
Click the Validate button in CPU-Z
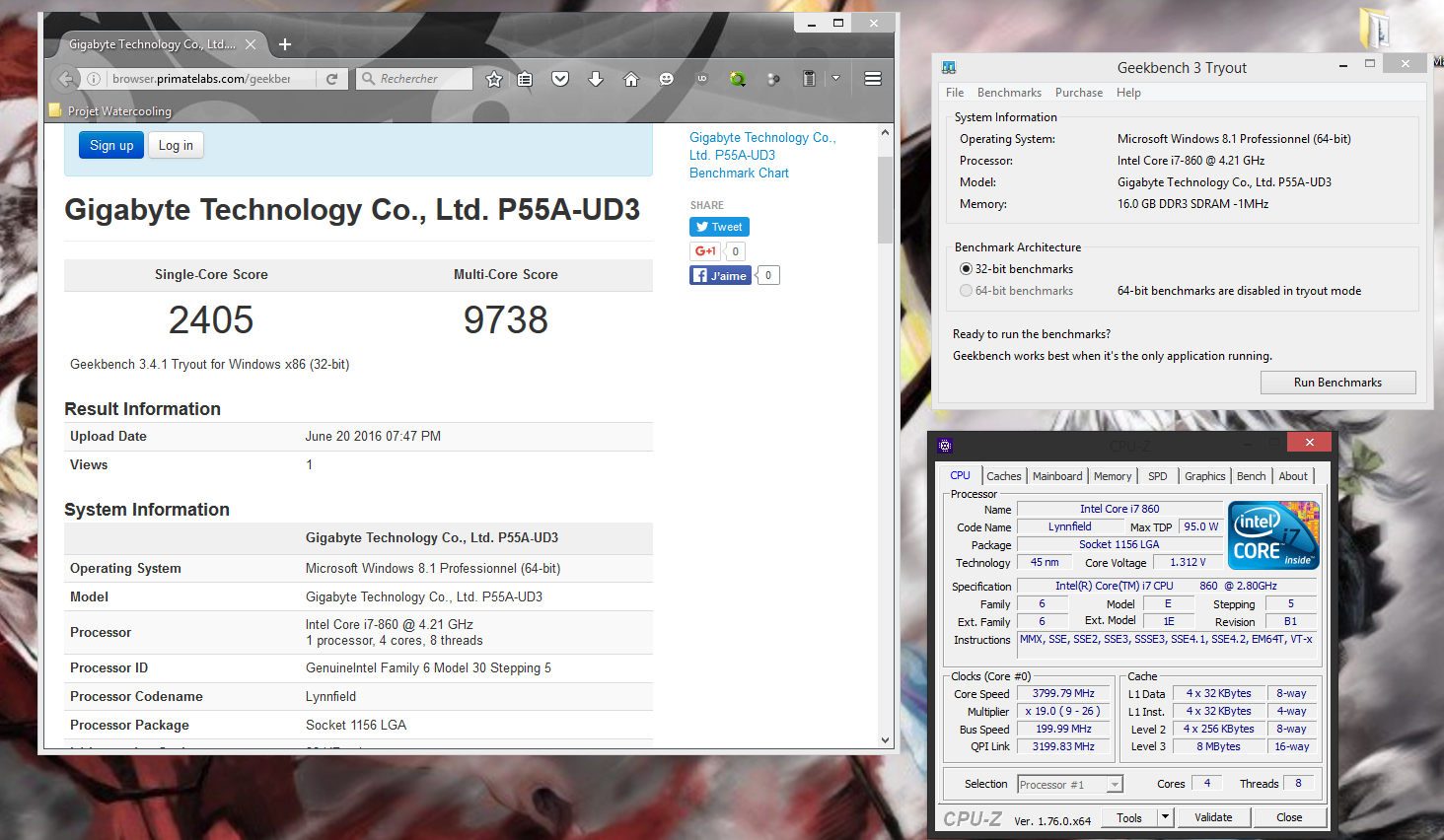[x=1213, y=817]
